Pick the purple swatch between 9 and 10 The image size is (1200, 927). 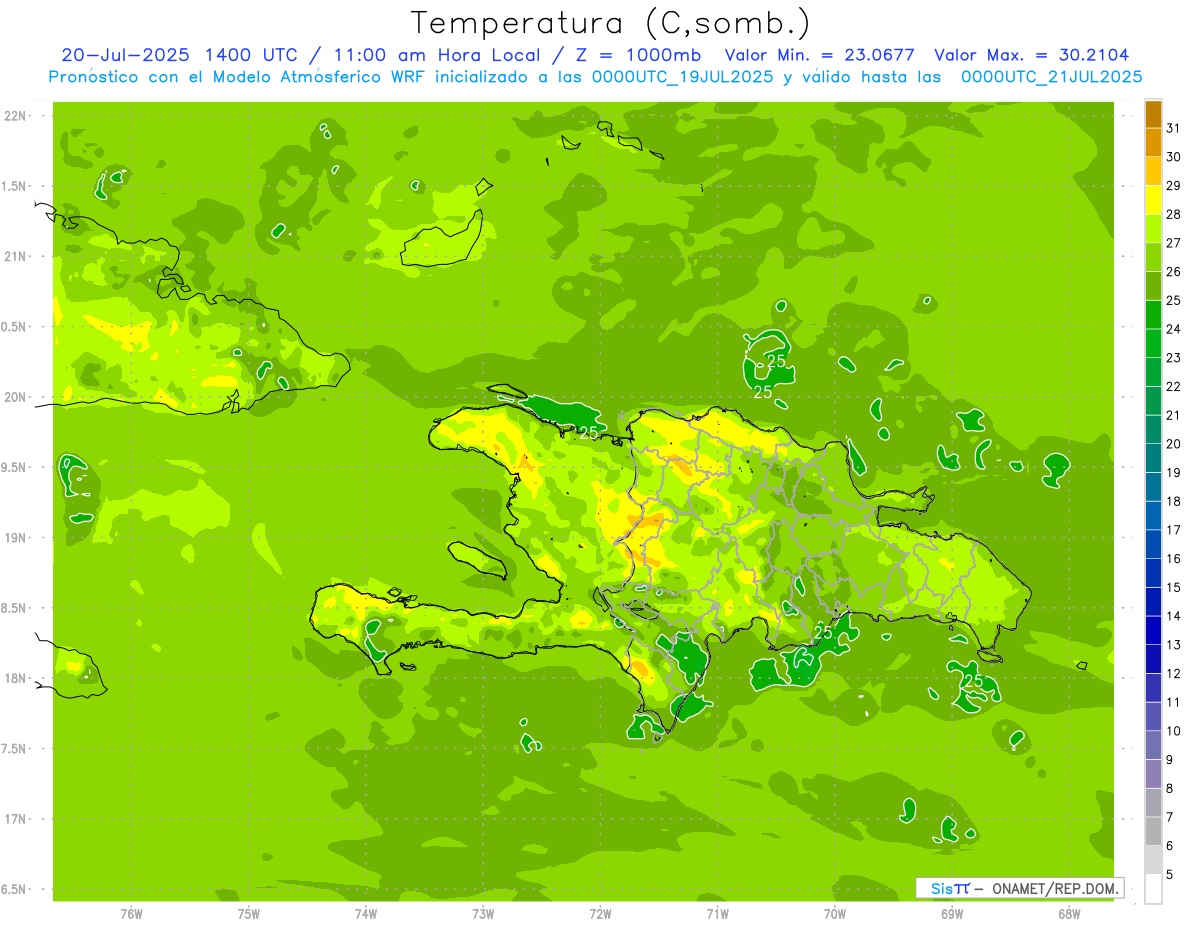pos(1153,745)
